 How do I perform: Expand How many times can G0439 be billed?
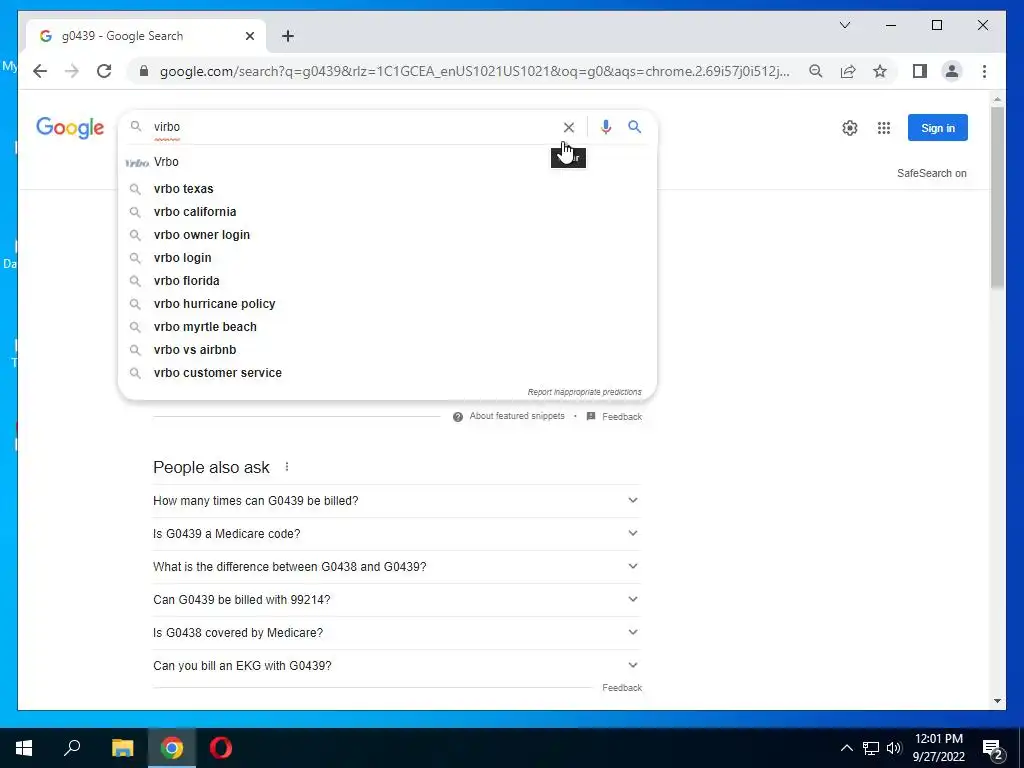(396, 501)
